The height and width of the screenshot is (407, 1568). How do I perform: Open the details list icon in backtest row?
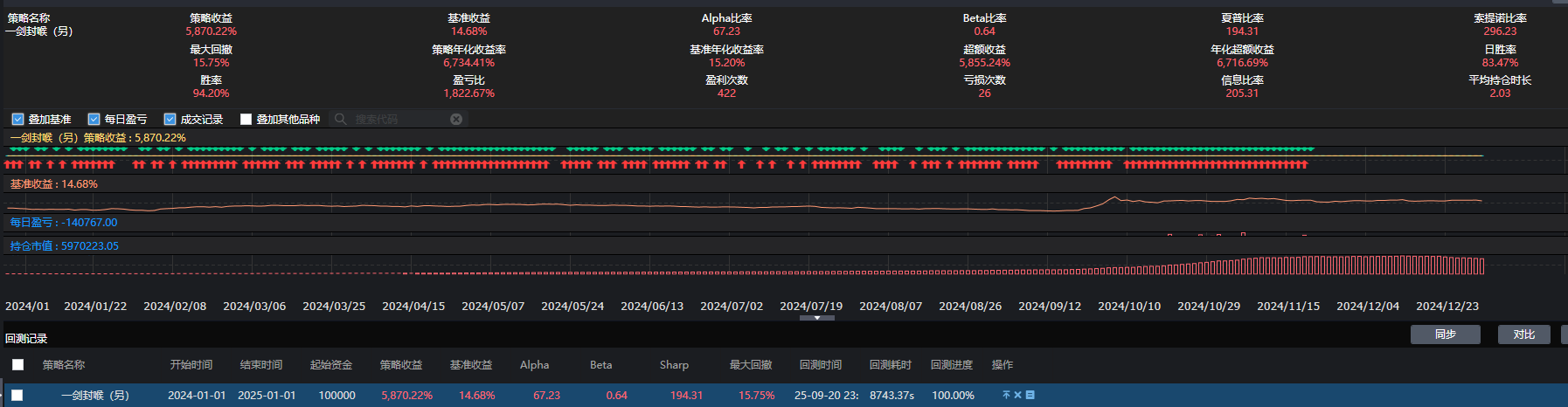click(x=1030, y=395)
